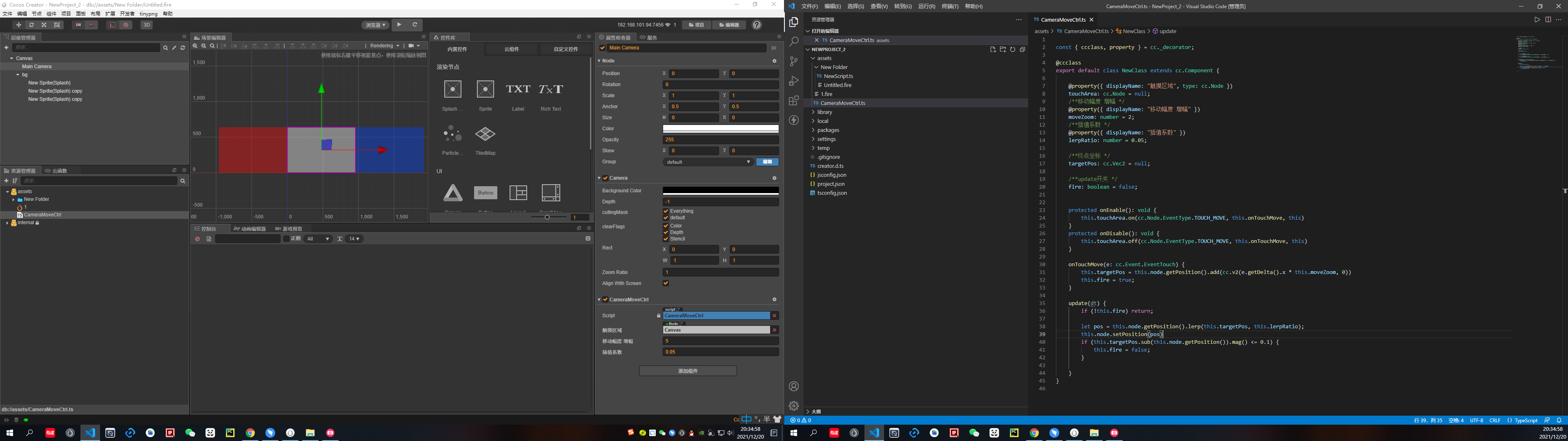Expand the library folder in VS Code explorer
Viewport: 1568px width, 441px height.
(x=825, y=112)
